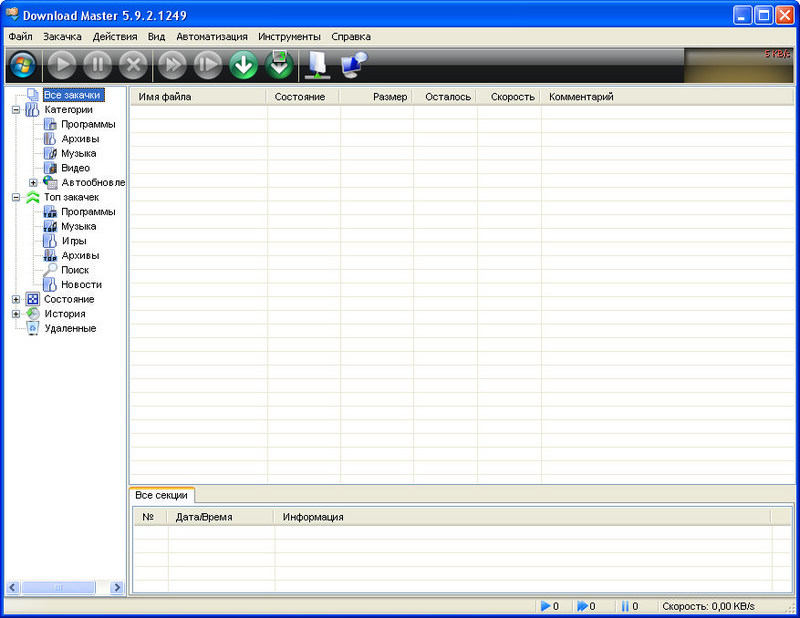Screen dimensions: 800x618
Task: Click the Видео category icon
Action: [x=49, y=168]
